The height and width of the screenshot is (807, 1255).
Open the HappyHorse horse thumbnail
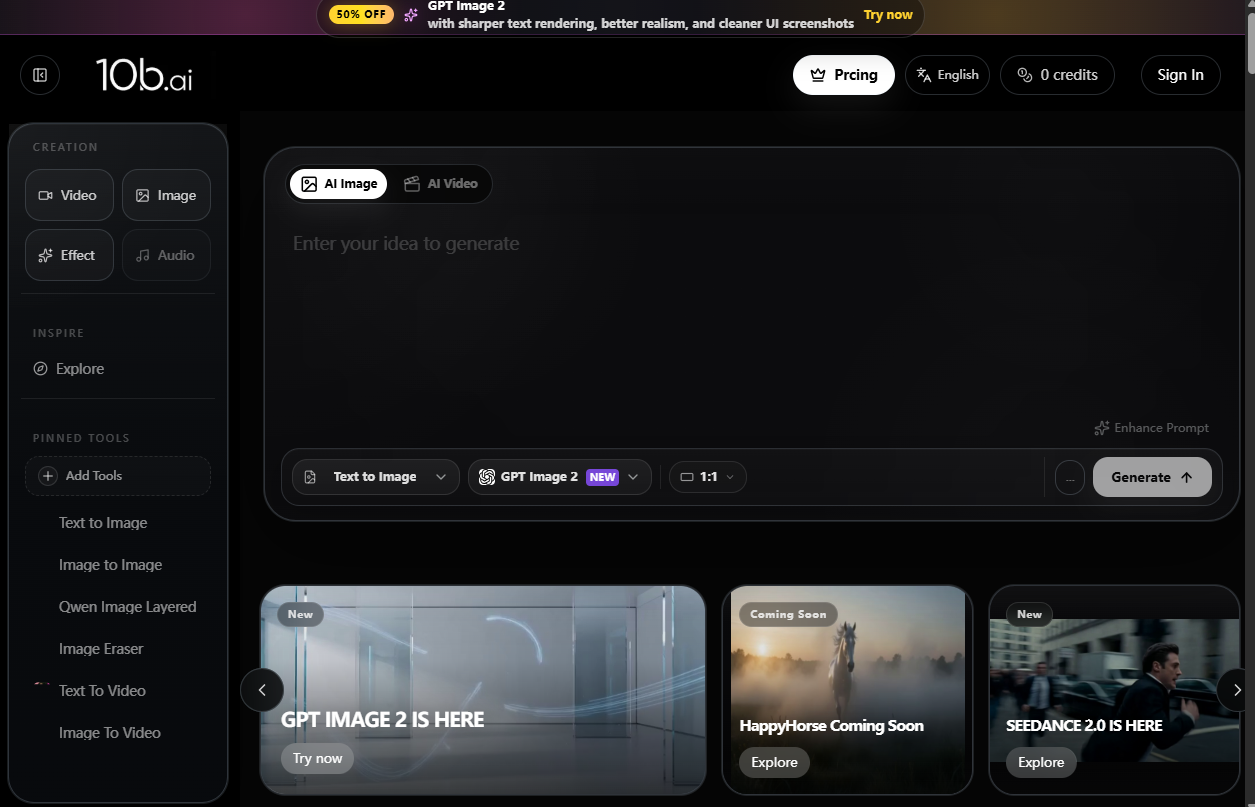(847, 690)
